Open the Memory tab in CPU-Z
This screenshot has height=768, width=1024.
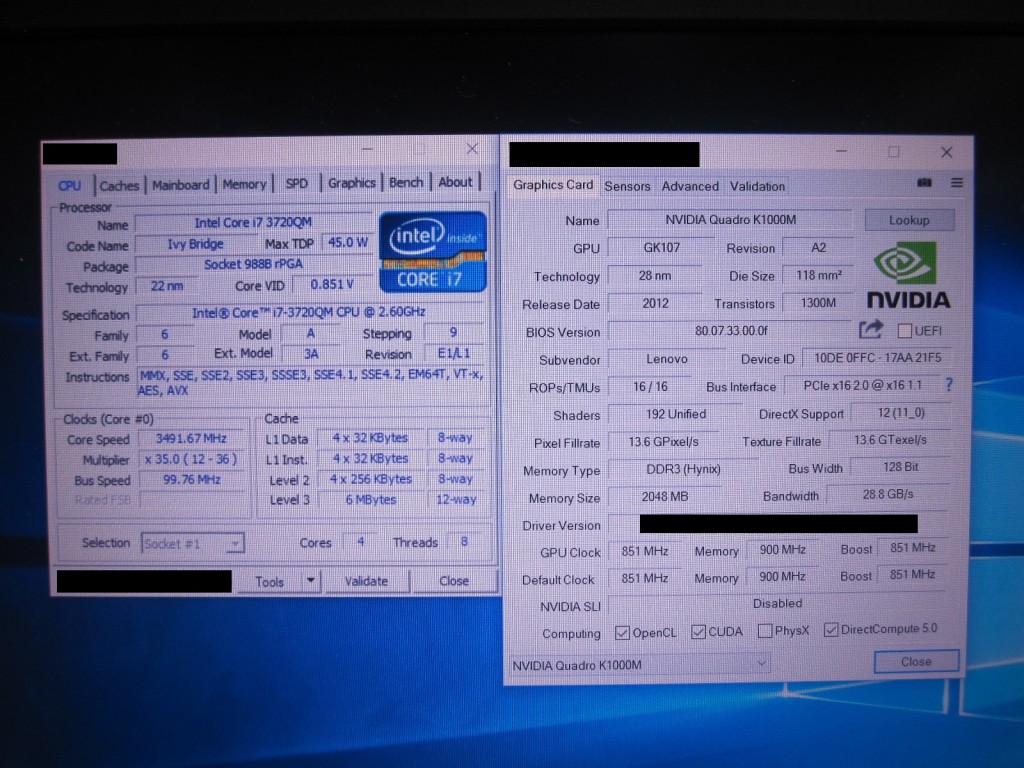(x=244, y=184)
